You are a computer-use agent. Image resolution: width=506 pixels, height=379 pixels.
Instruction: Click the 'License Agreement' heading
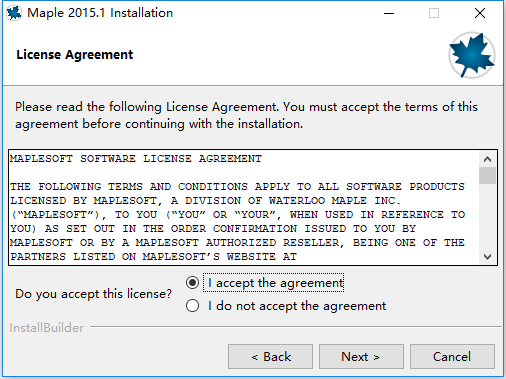[x=75, y=55]
